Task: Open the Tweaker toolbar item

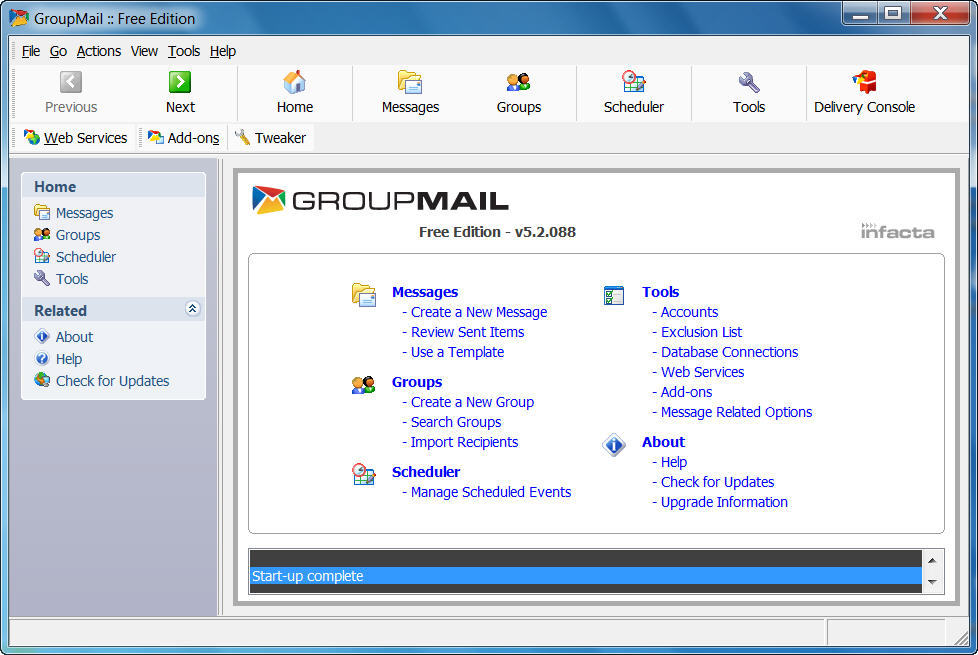Action: (270, 138)
